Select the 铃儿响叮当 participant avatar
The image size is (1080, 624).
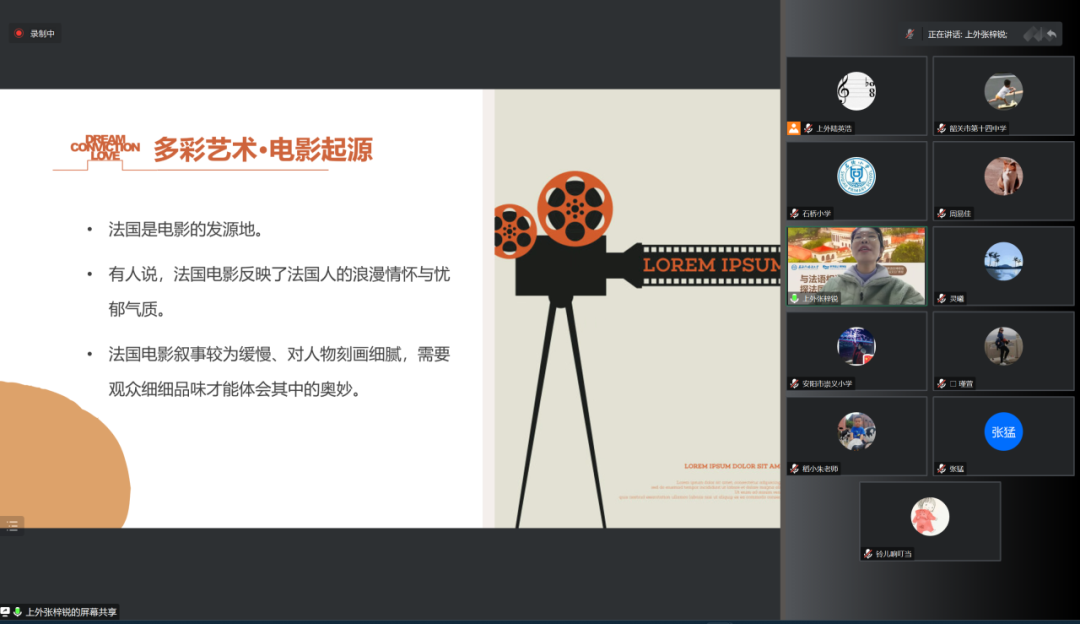pyautogui.click(x=930, y=517)
